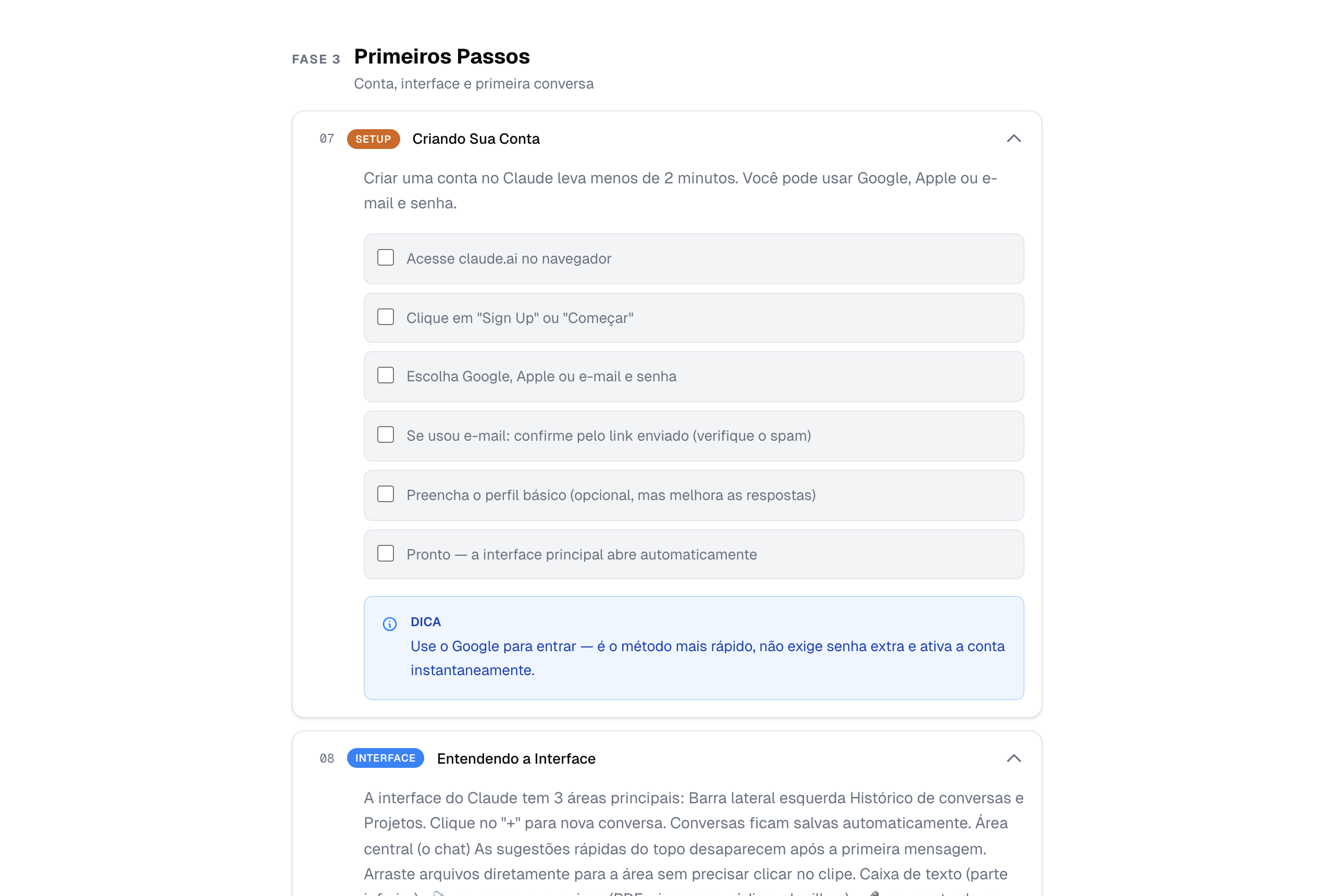This screenshot has width=1334, height=896.
Task: Check 'Clique em Sign Up ou Começar'
Action: coord(385,317)
